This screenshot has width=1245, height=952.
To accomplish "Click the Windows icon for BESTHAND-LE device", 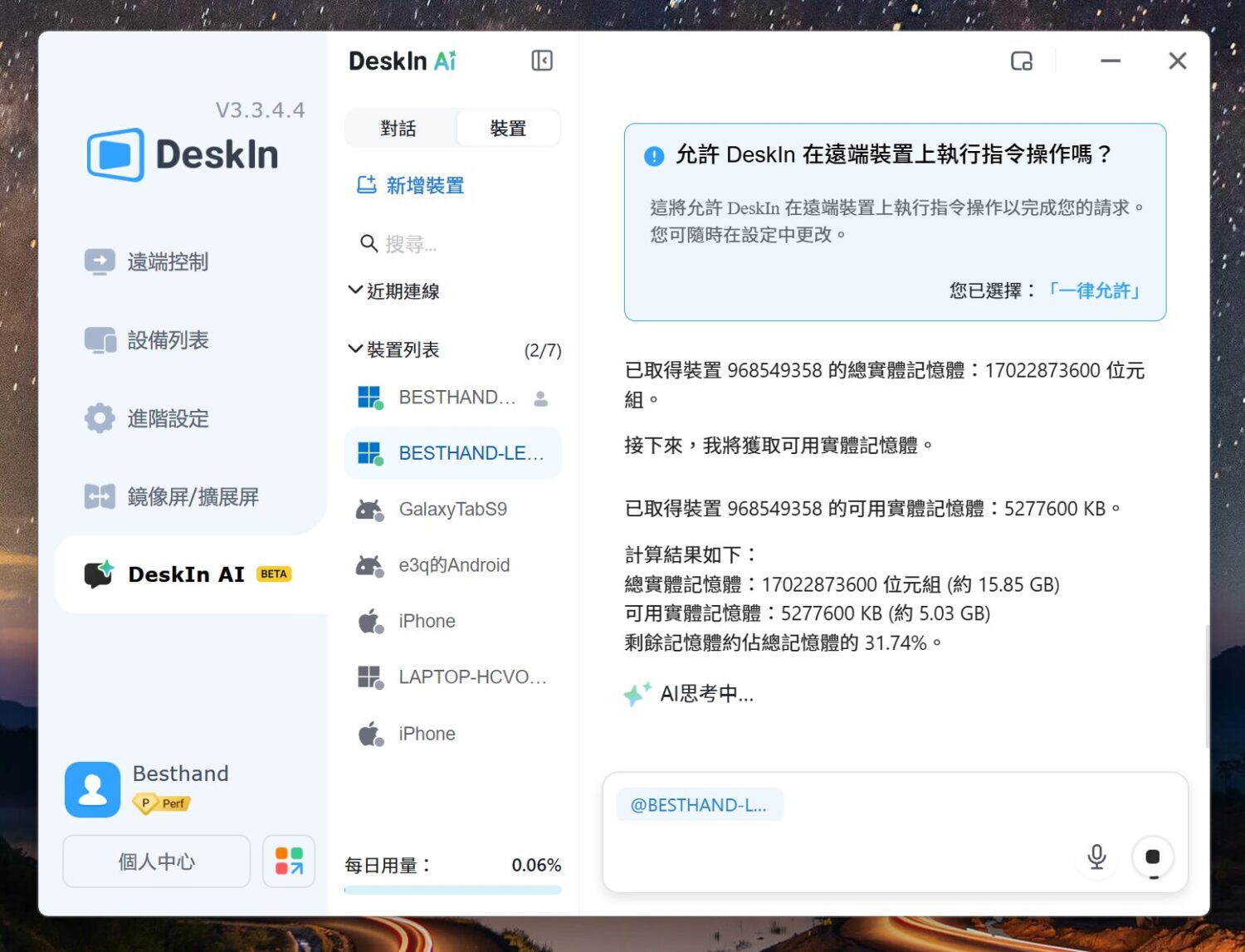I will click(x=369, y=453).
